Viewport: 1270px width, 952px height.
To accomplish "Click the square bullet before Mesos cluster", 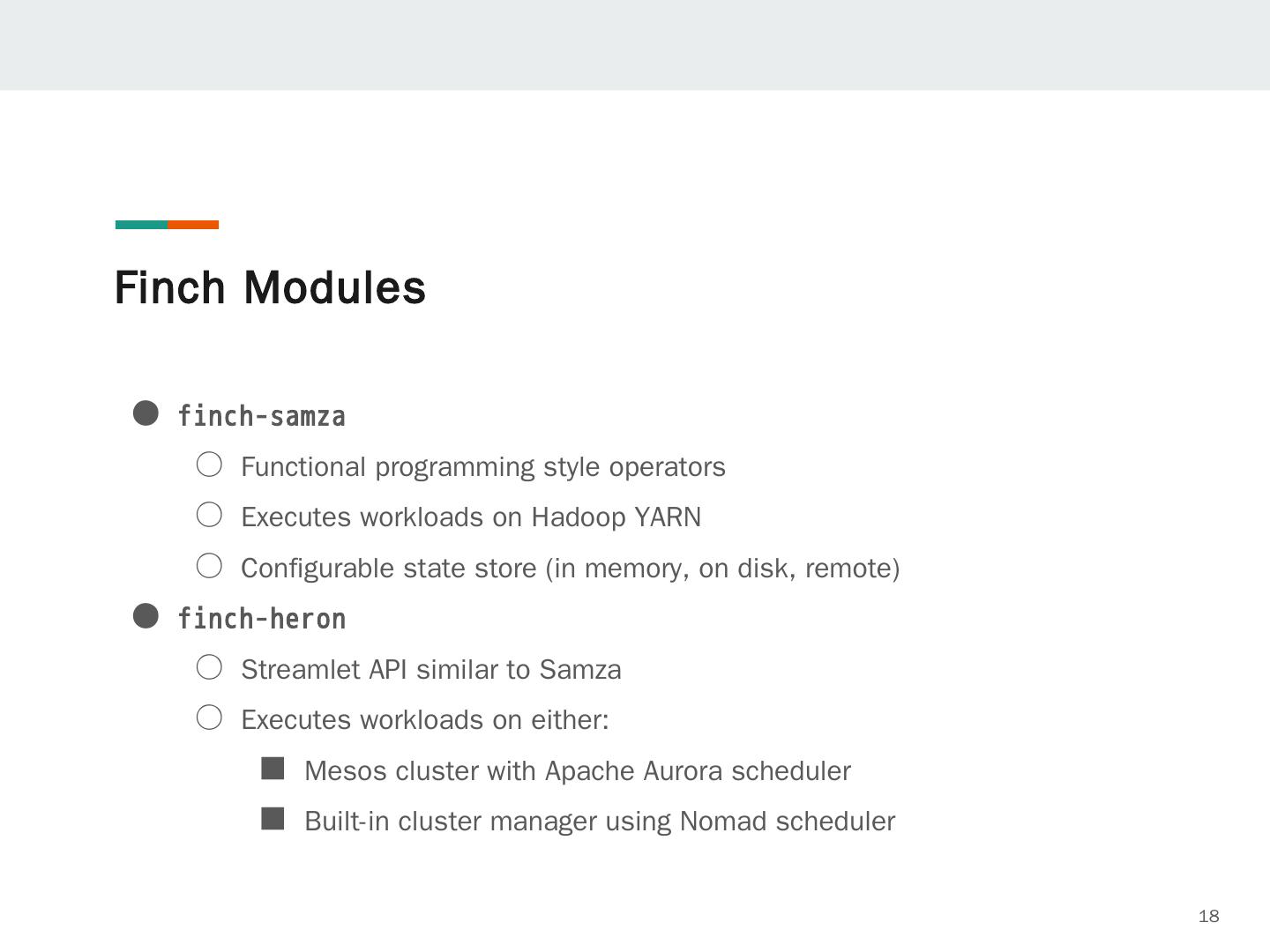I will 273,769.
